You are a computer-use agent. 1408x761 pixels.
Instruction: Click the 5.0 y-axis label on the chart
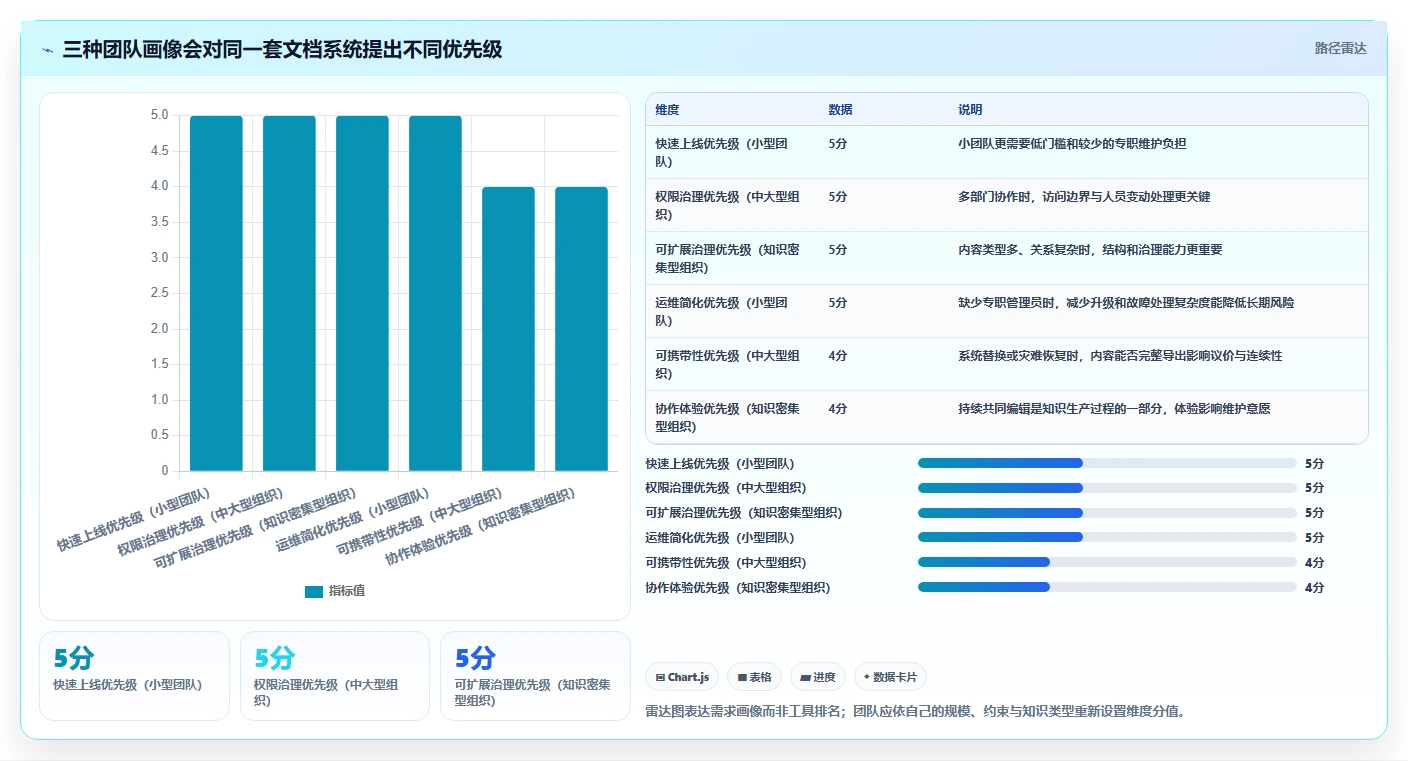tap(160, 116)
